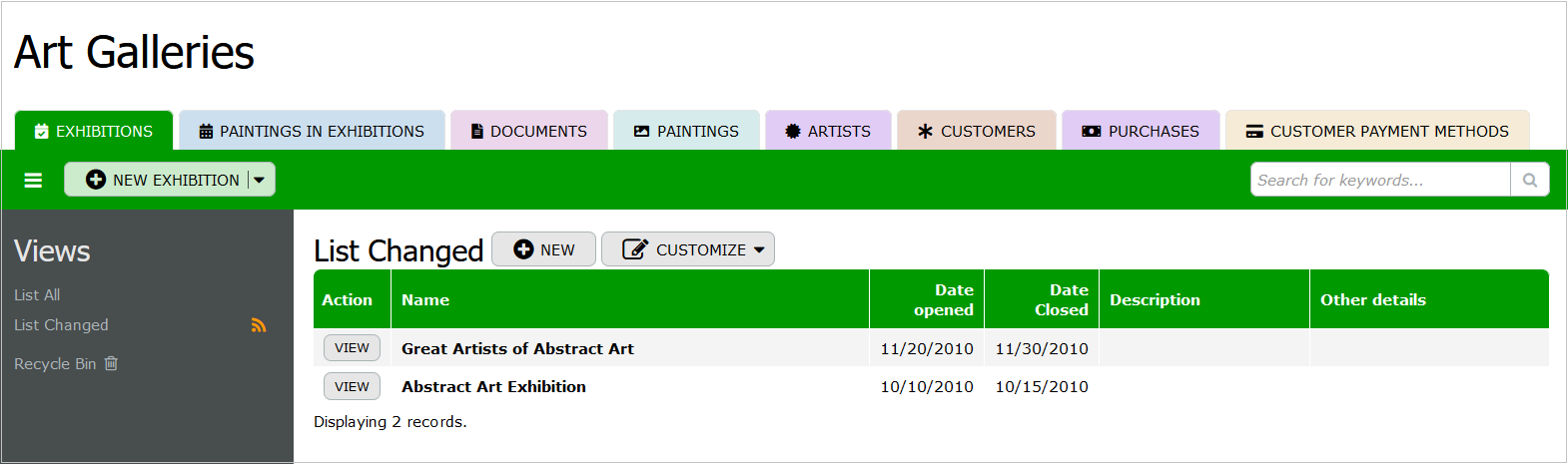Go to the Artists tab
The width and height of the screenshot is (1568, 464).
click(x=828, y=131)
